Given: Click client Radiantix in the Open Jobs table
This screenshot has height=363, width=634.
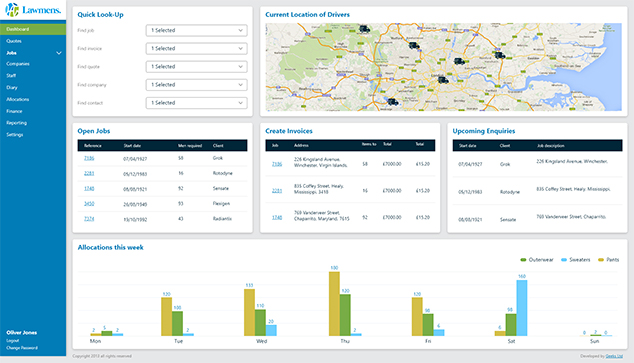Looking at the screenshot, I should pos(222,219).
